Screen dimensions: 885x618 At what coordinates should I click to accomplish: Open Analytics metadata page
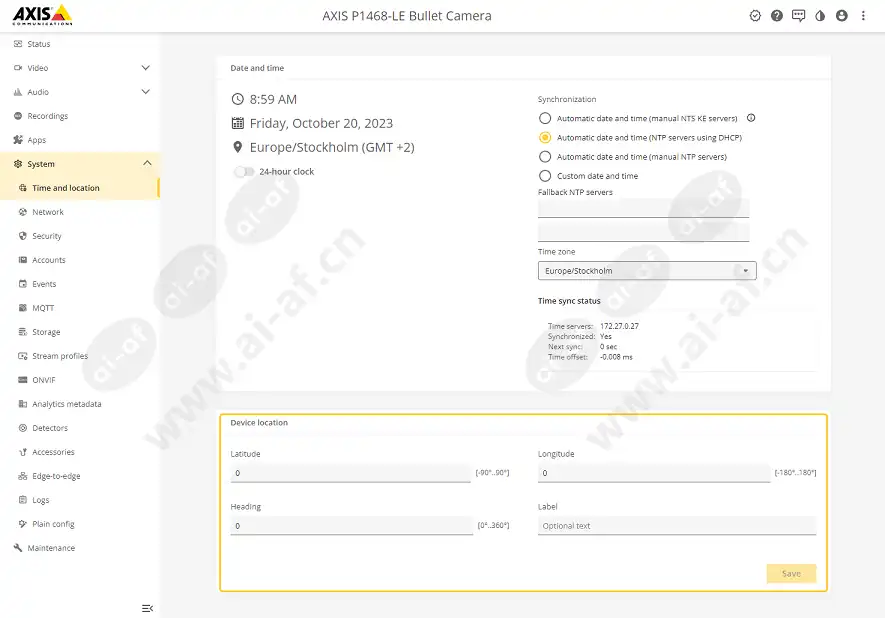click(80, 404)
